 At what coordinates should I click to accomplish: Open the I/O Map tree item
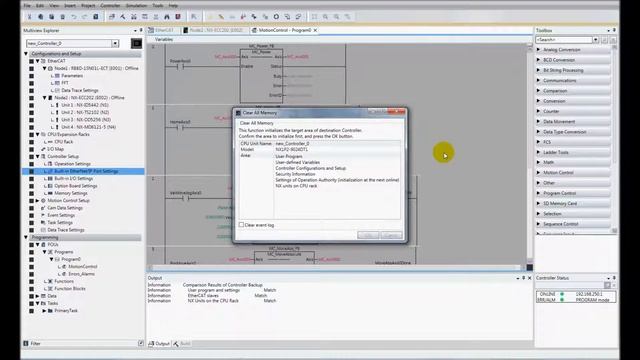pos(55,149)
